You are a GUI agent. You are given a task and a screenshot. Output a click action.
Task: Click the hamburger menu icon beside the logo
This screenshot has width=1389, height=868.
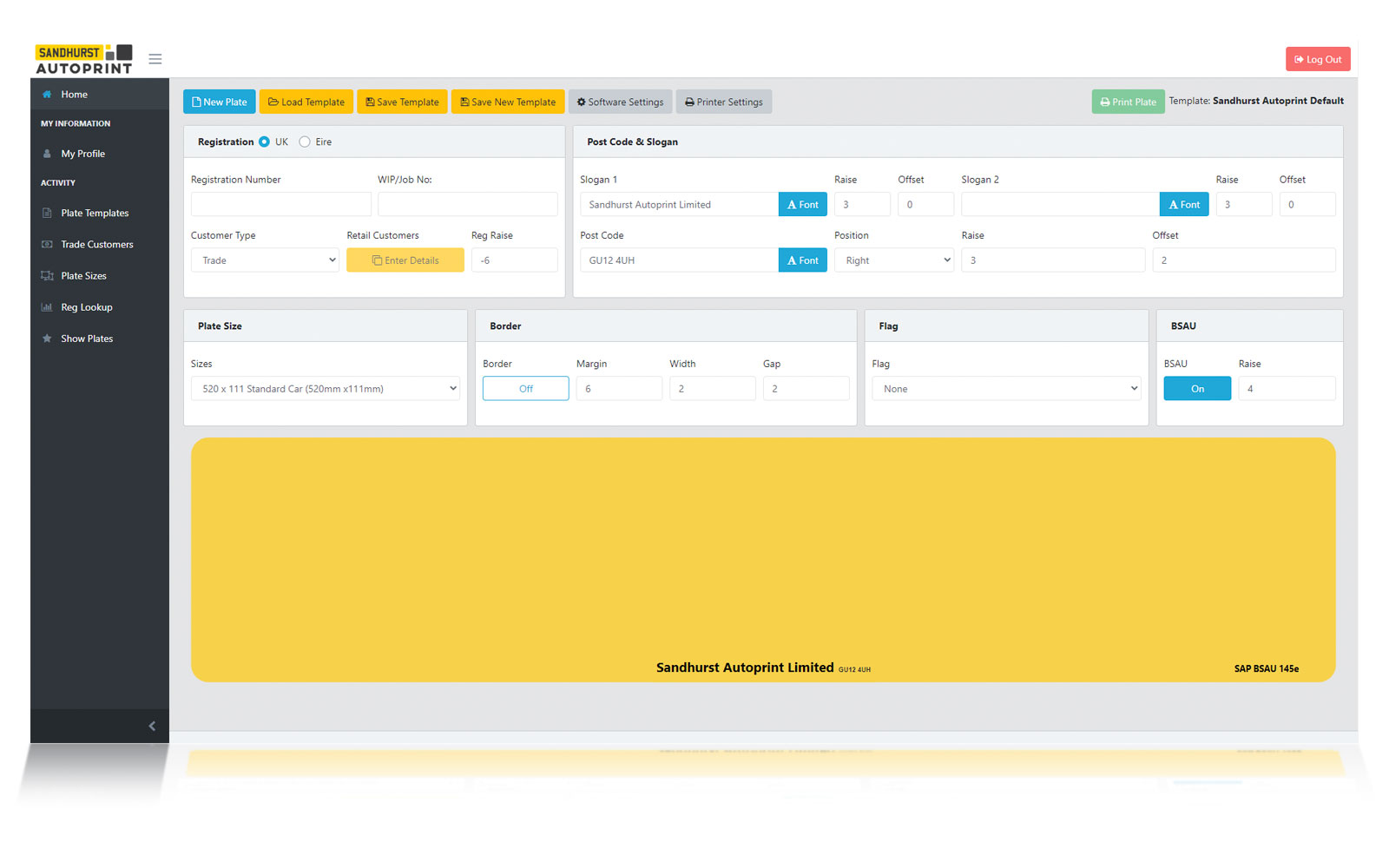(x=155, y=59)
